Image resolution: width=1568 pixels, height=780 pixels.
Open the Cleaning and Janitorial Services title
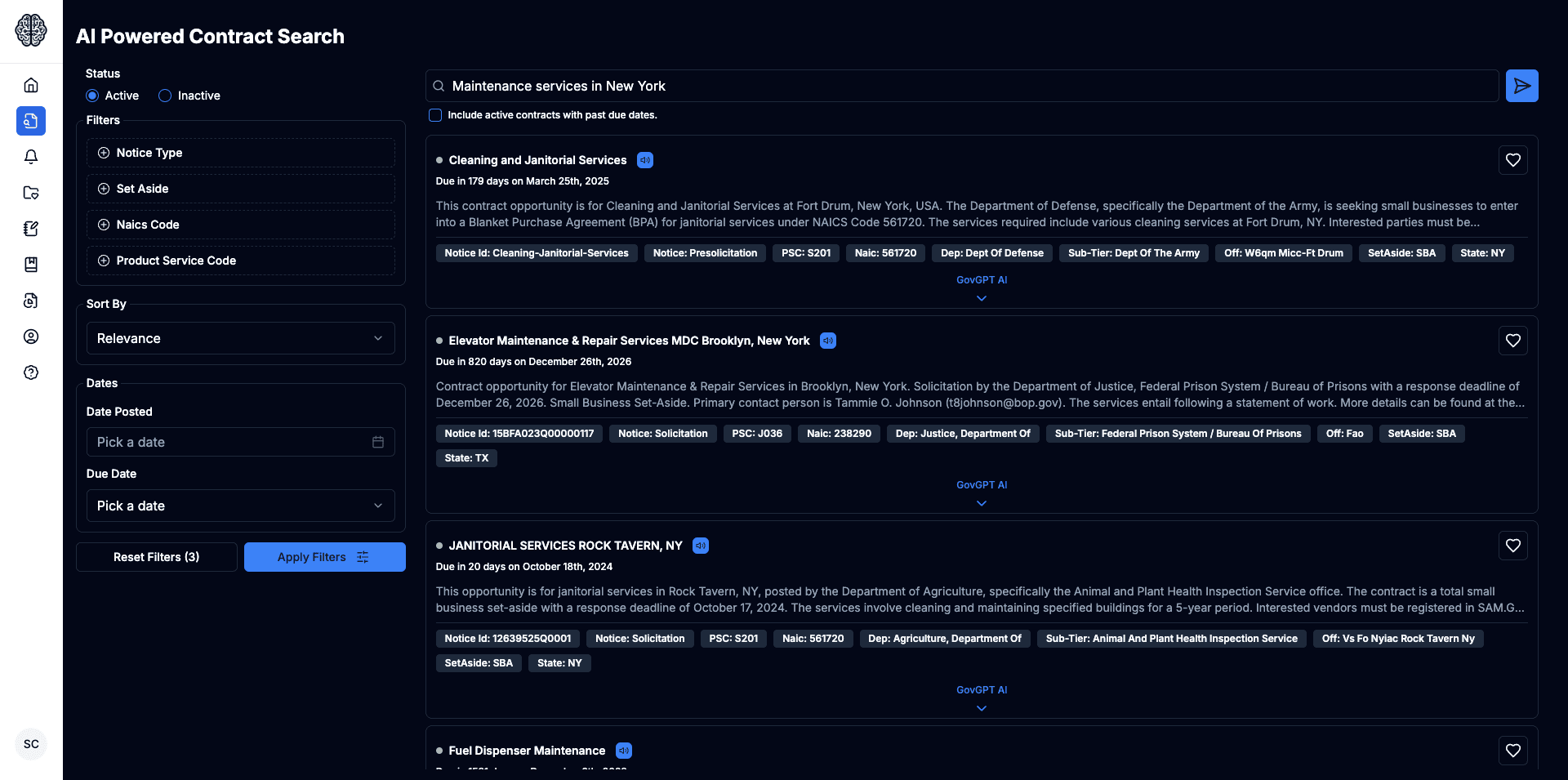pos(537,160)
